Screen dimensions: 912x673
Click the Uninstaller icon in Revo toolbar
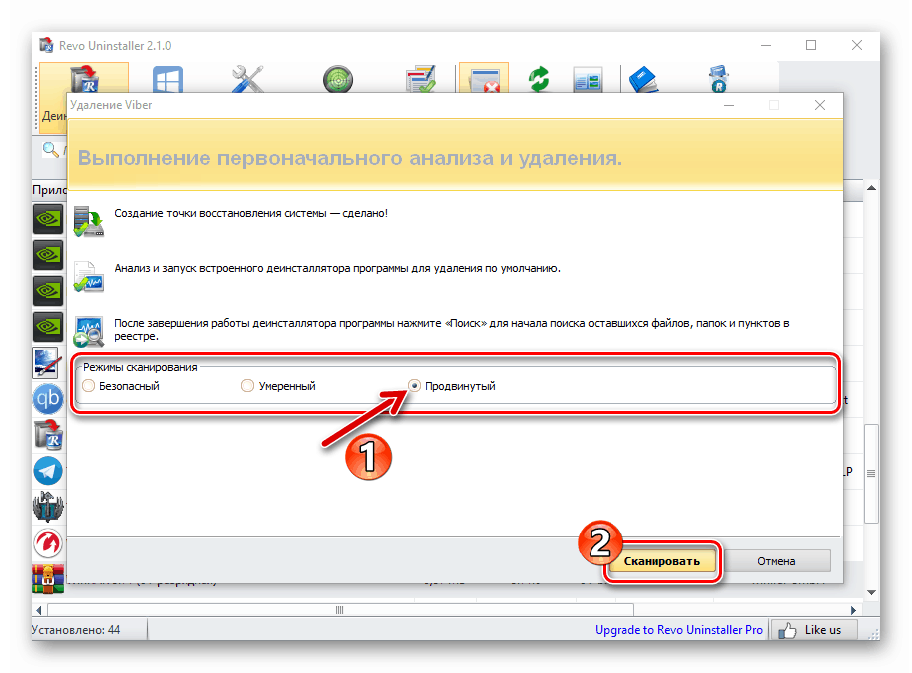[x=85, y=79]
